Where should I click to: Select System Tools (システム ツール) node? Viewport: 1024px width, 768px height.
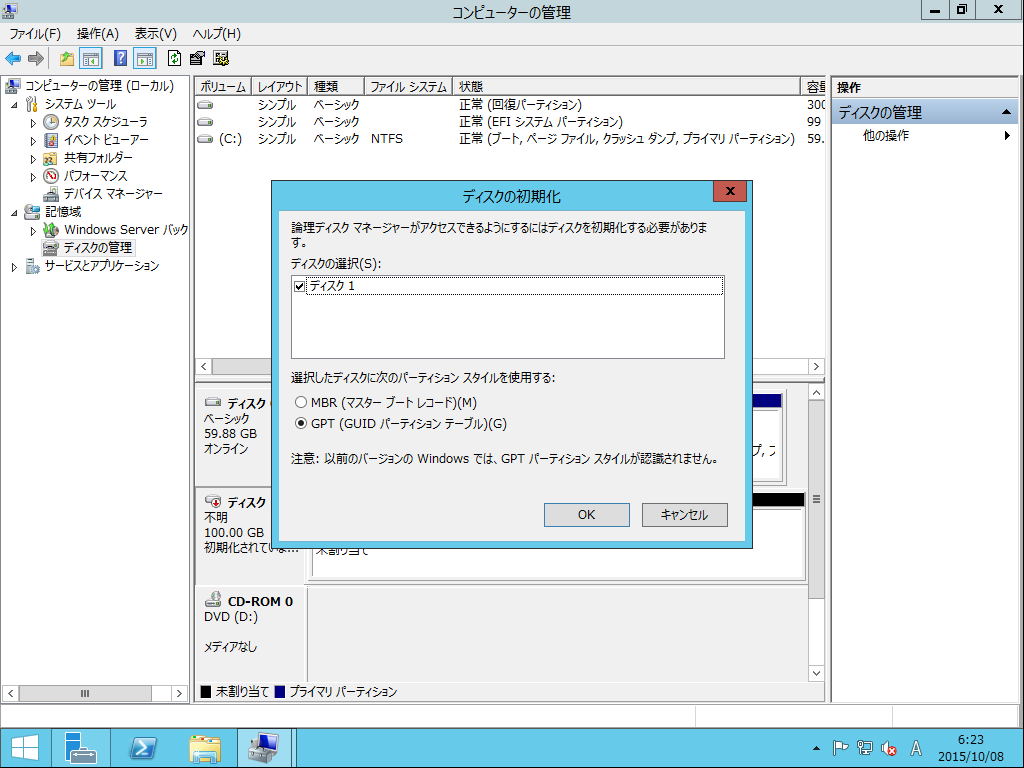(80, 104)
